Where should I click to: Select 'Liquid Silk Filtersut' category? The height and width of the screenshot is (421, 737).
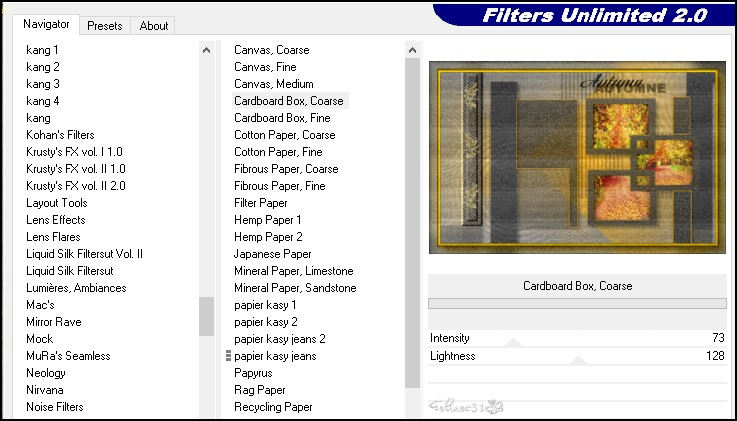pyautogui.click(x=70, y=271)
